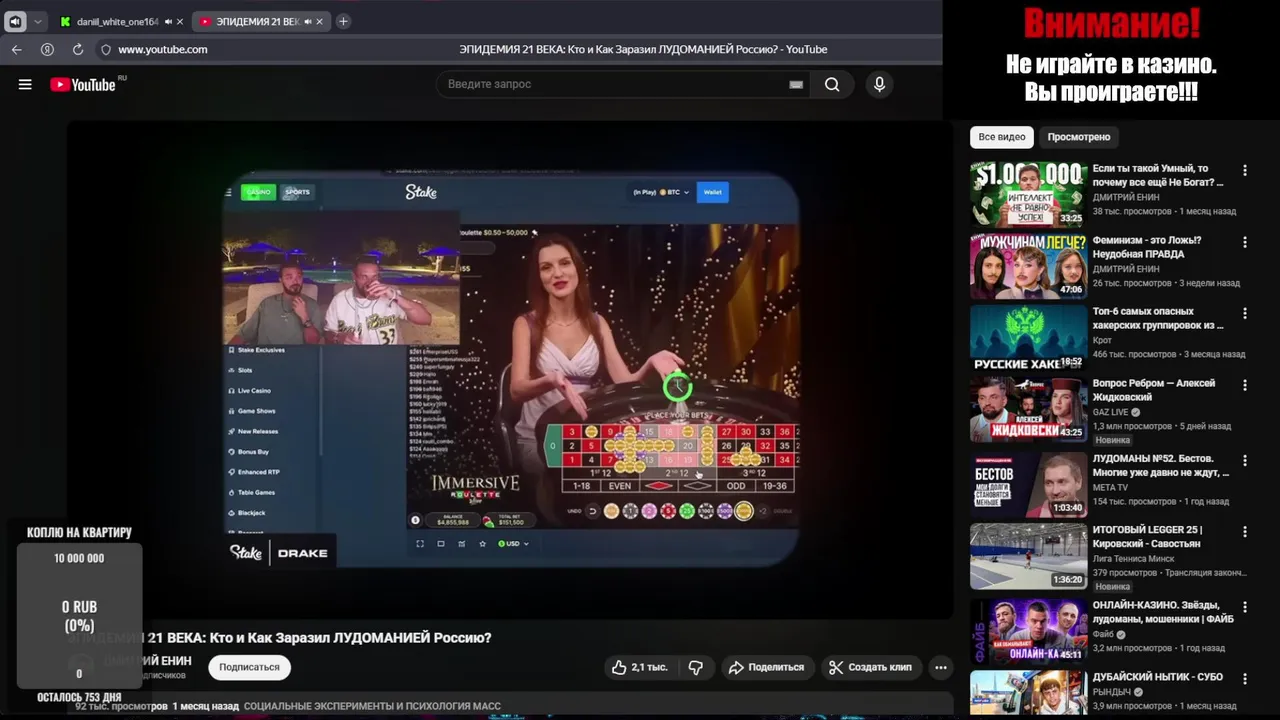Open 'ОНЛАЙН-КАЗИНО. Звёзды, лудоманы' video title
The image size is (1280, 720).
pos(1163,612)
